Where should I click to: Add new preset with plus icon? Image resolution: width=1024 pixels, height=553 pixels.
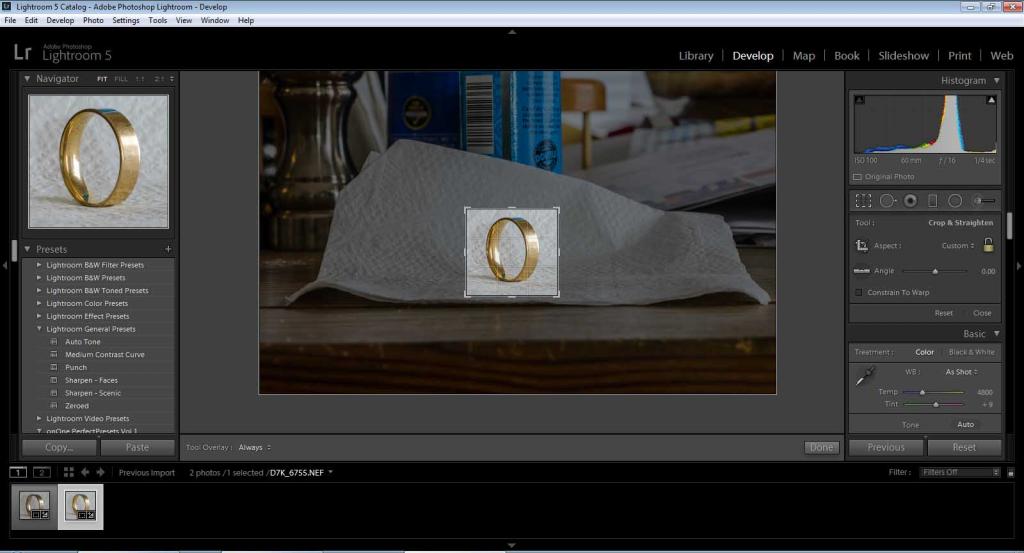pyautogui.click(x=168, y=249)
